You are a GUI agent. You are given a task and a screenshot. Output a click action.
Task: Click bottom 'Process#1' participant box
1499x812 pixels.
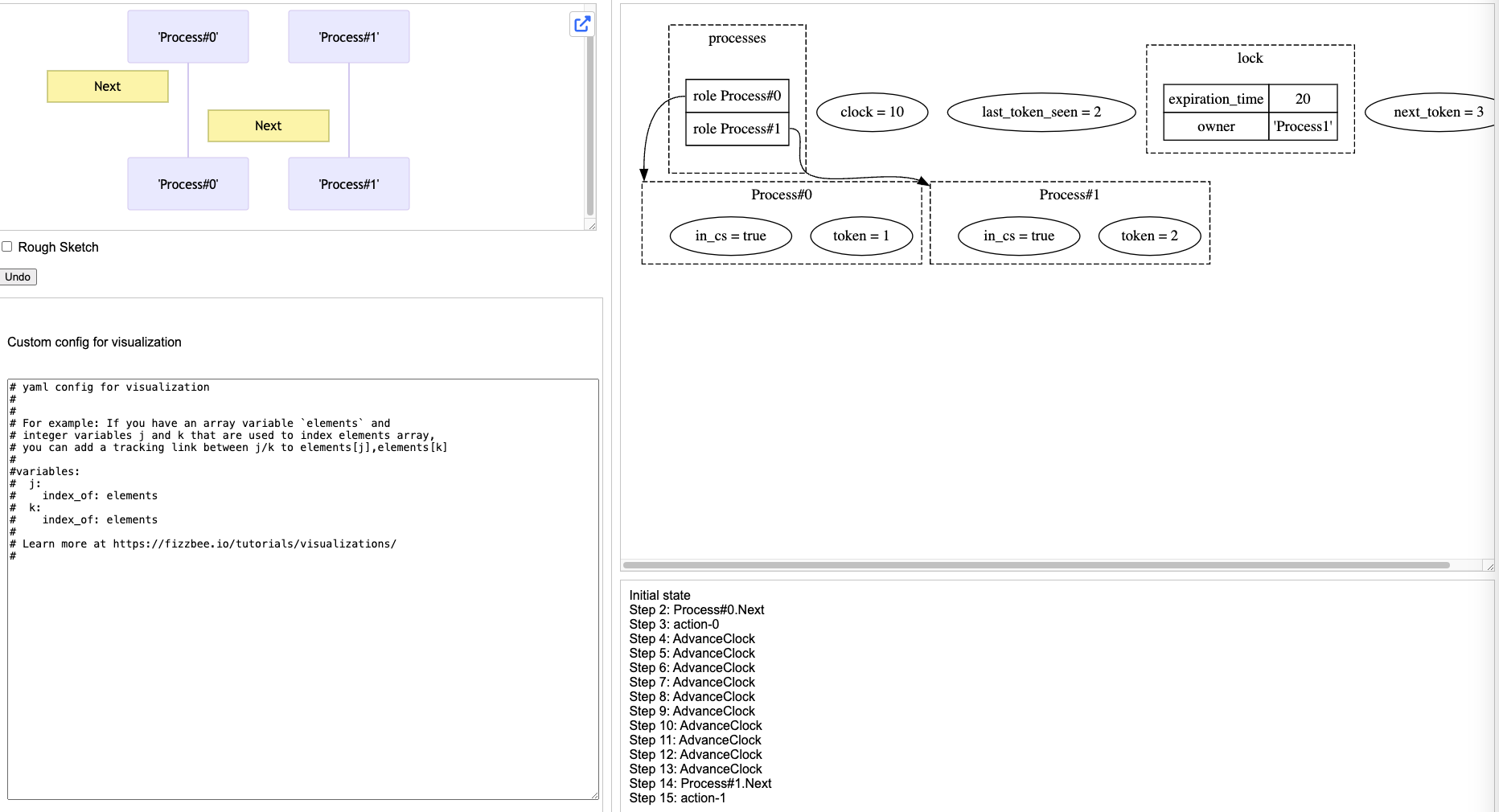349,184
